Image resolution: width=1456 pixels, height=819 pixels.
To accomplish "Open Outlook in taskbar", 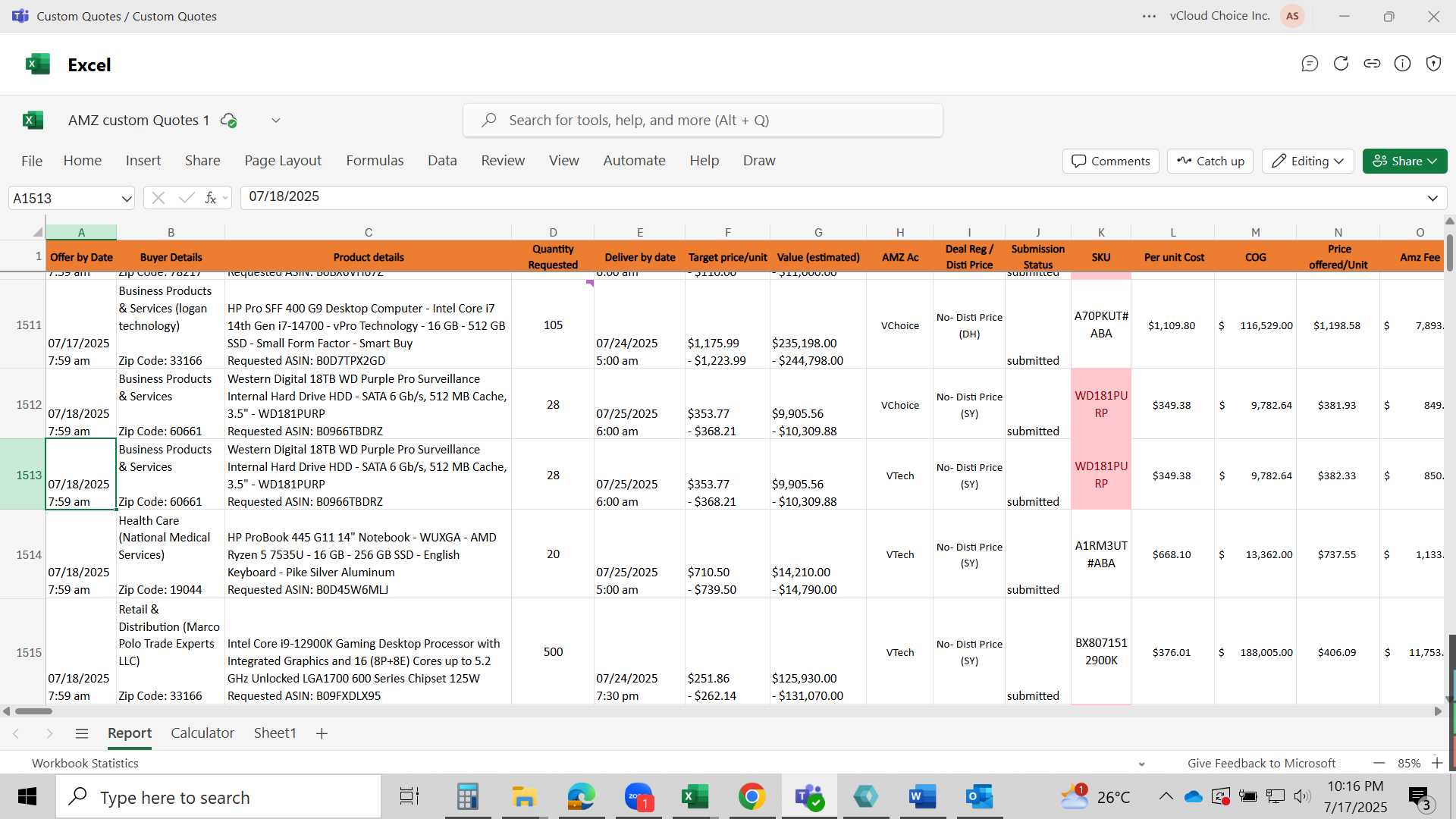I will coord(979,796).
